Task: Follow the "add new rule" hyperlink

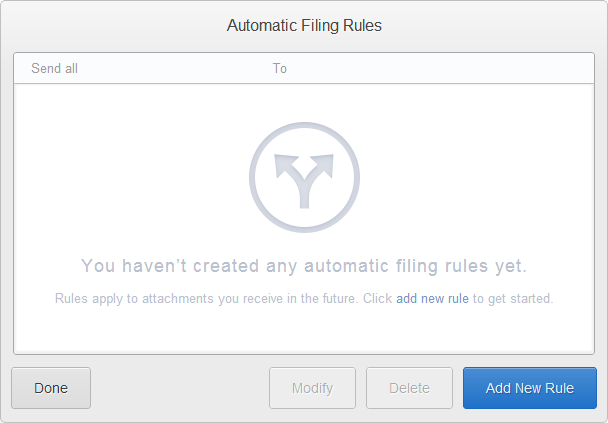Action: point(432,299)
